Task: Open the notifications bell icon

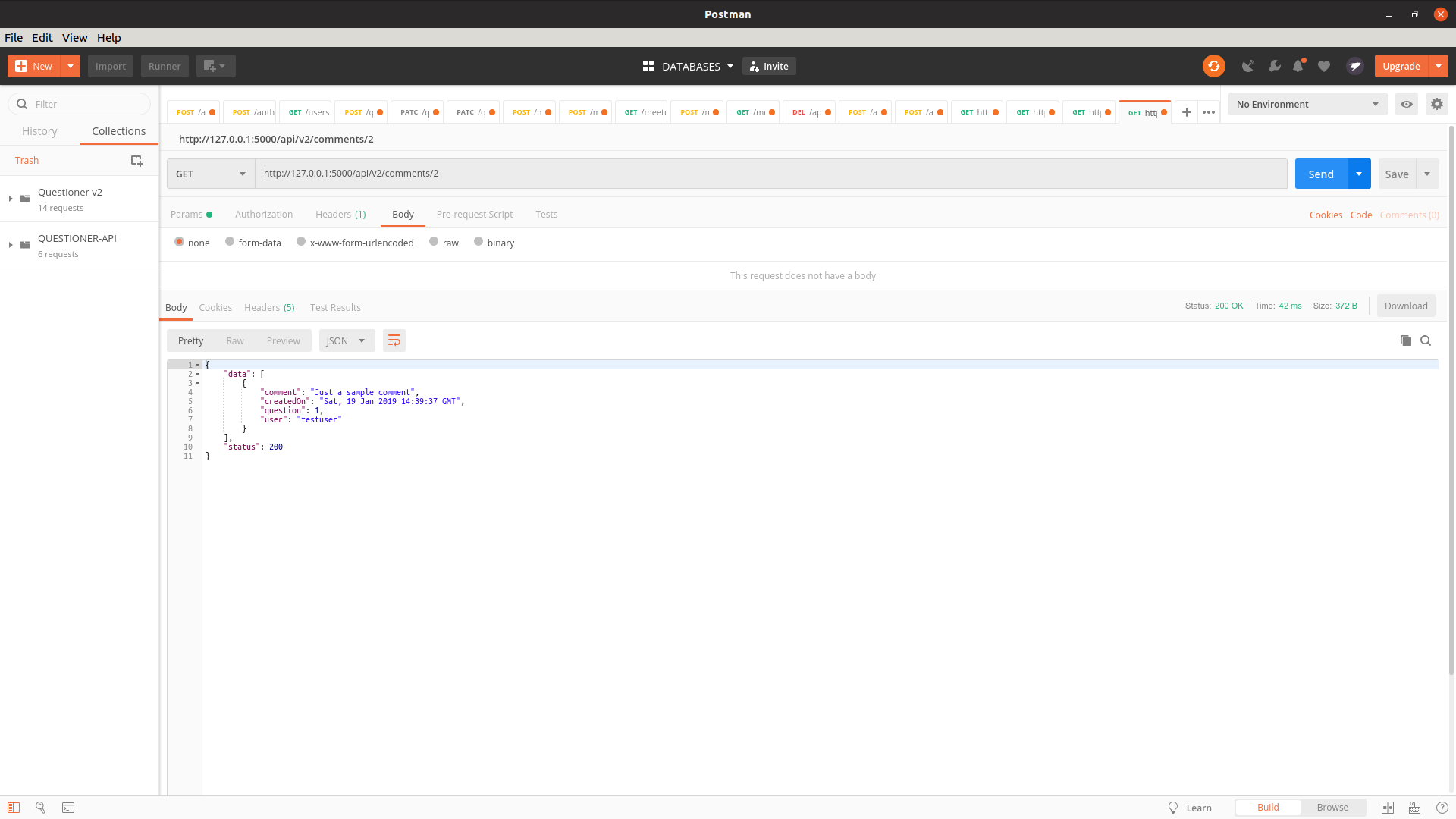Action: (x=1298, y=66)
